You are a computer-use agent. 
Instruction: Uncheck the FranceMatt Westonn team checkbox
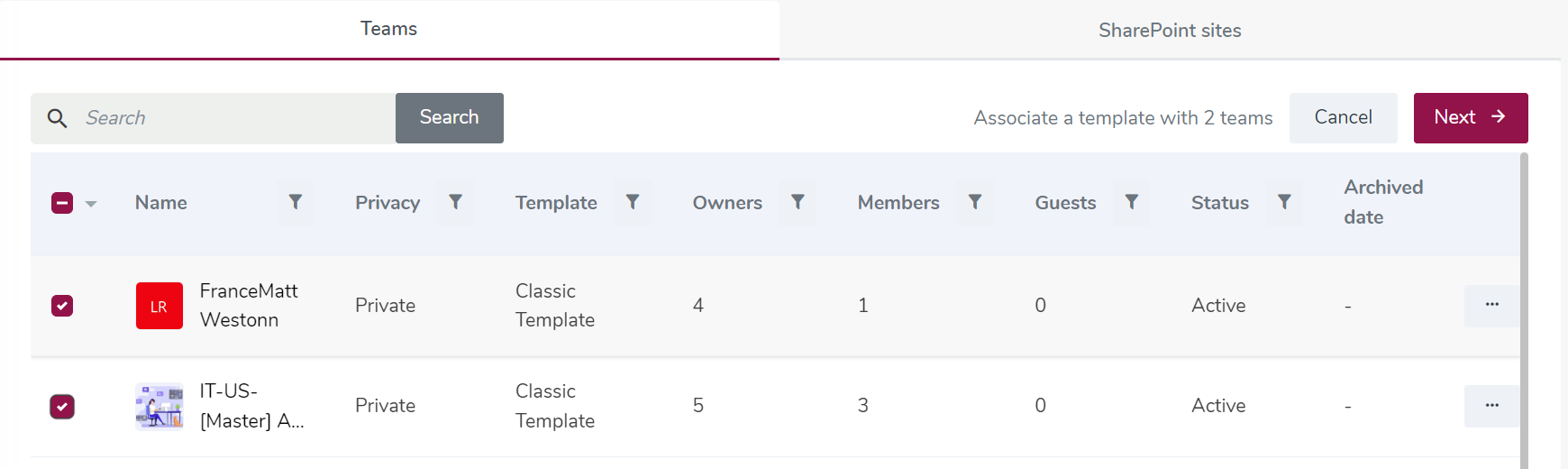62,306
